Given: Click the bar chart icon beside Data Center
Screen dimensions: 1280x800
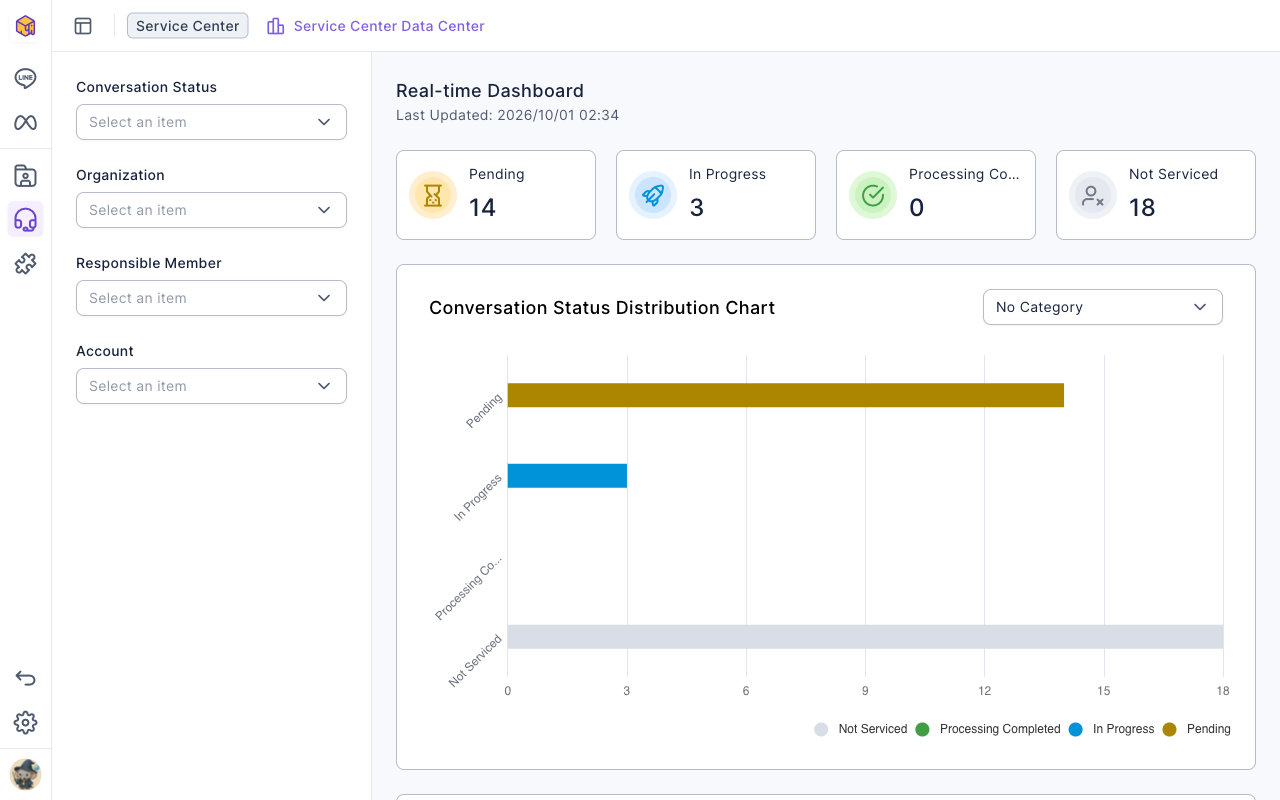Looking at the screenshot, I should (x=276, y=26).
